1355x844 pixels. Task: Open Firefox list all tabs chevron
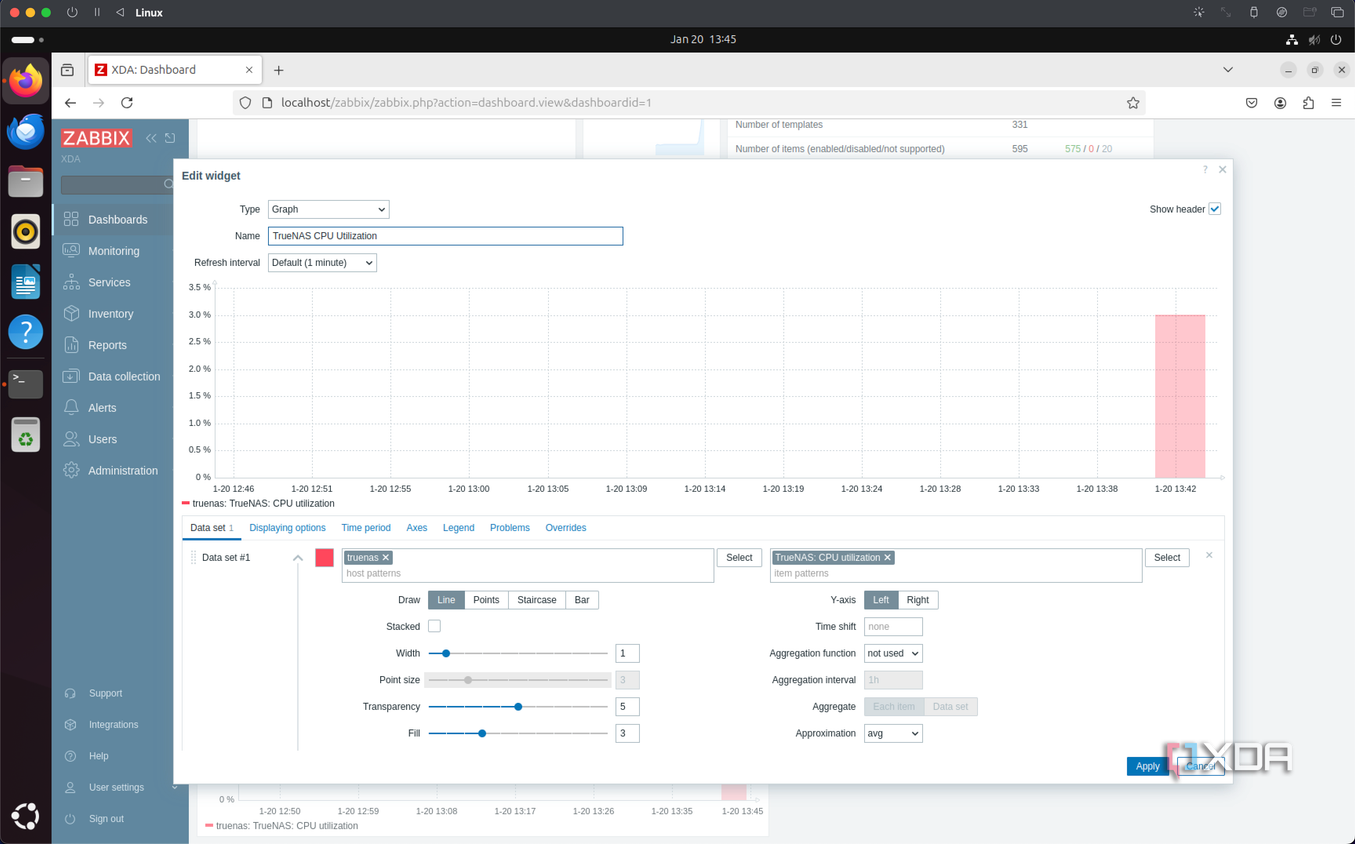click(x=1228, y=70)
